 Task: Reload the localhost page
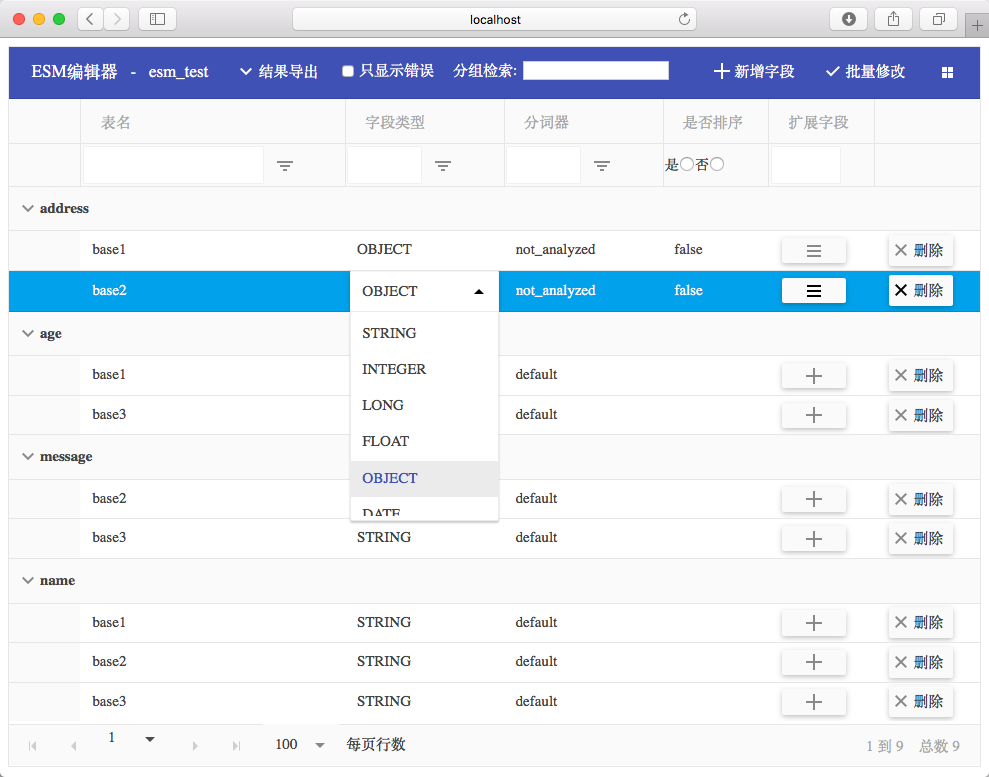(x=684, y=19)
